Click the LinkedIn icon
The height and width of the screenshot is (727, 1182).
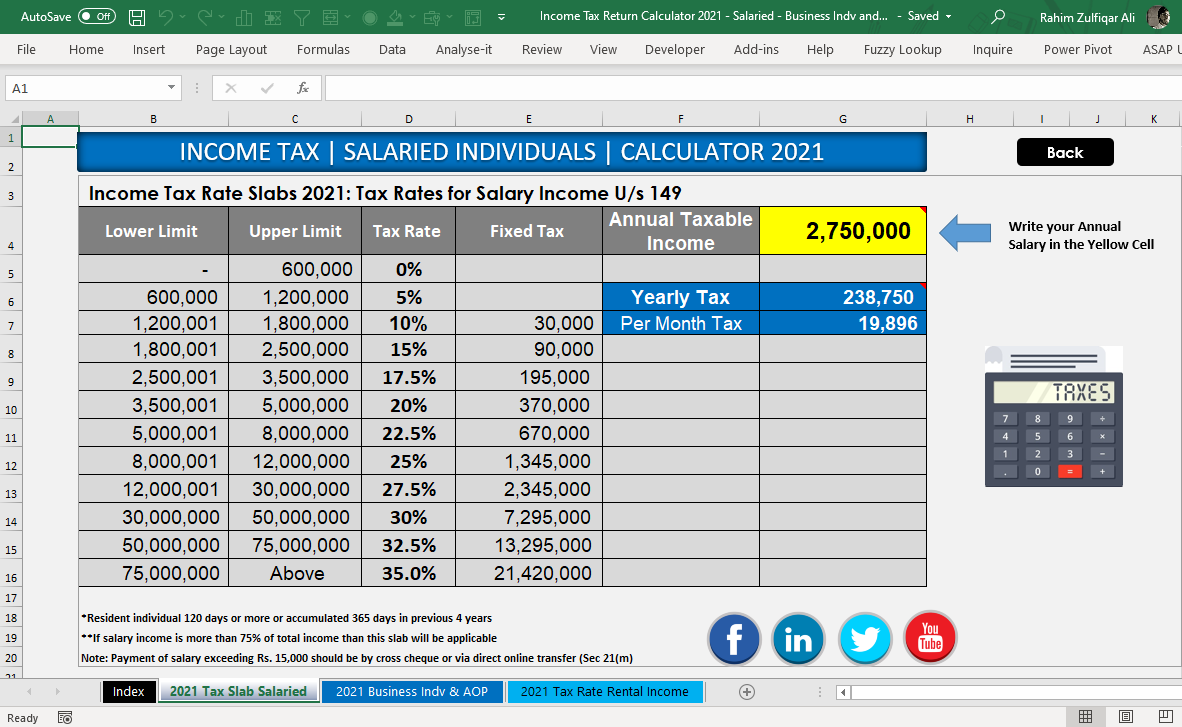[x=798, y=639]
